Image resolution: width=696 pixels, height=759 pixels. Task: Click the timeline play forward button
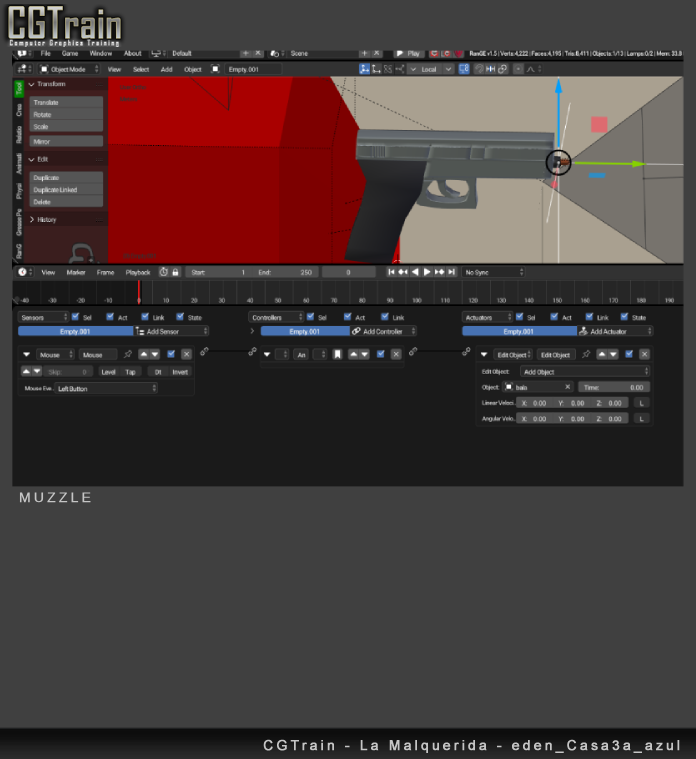click(x=427, y=272)
